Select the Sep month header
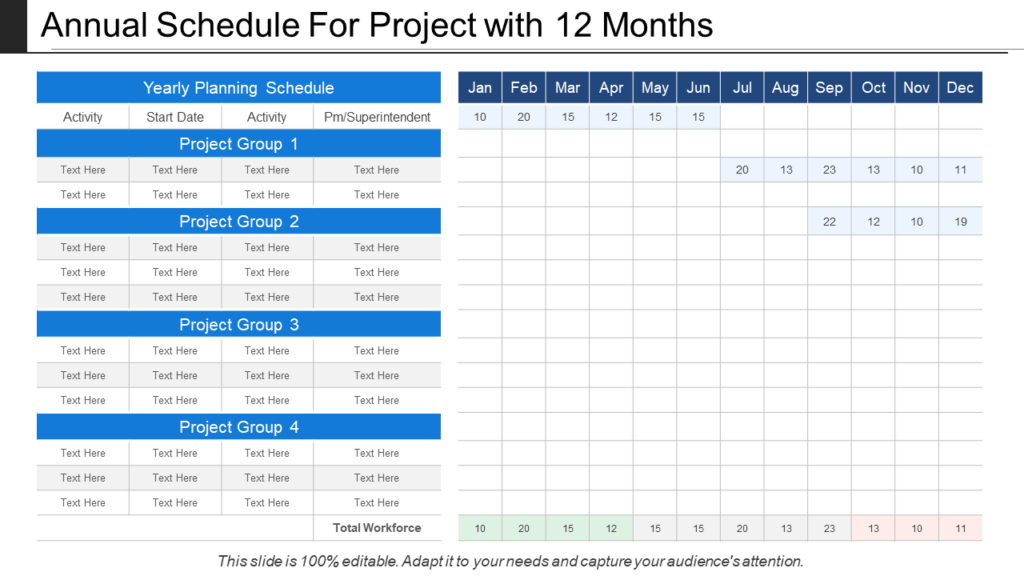 (829, 88)
